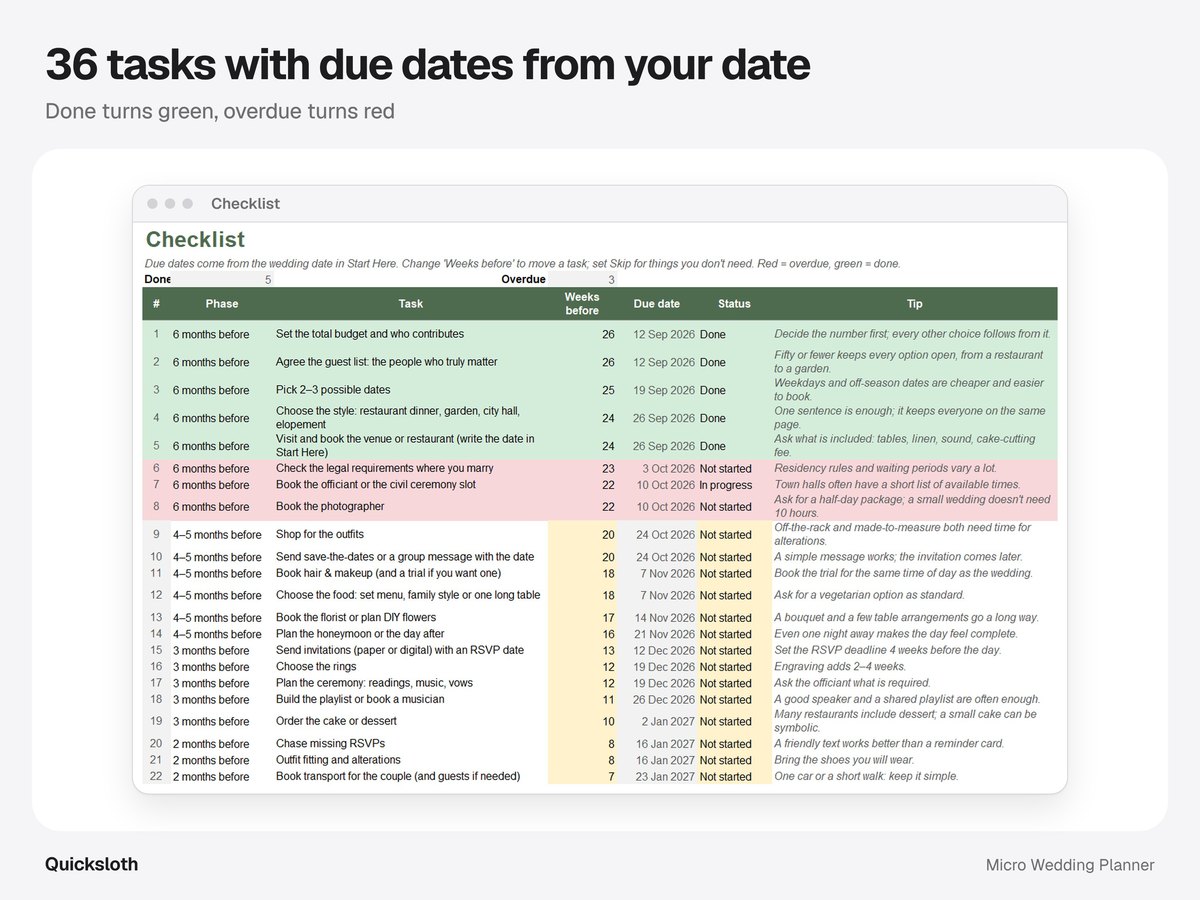Select task 'Plan the ceremony: readings, music, vows'
Image resolution: width=1200 pixels, height=900 pixels.
(375, 684)
